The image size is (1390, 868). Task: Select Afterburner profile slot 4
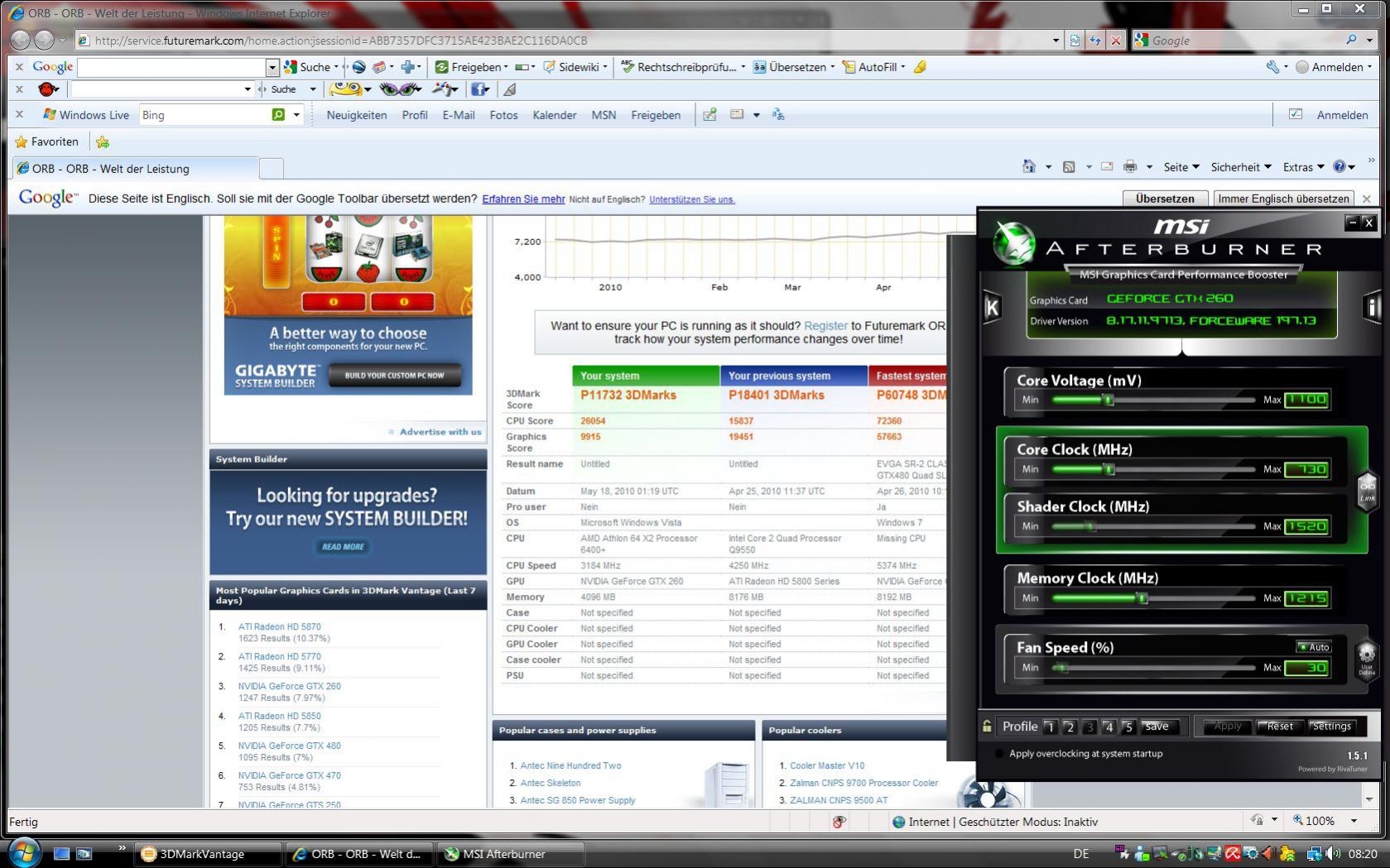pos(1109,727)
